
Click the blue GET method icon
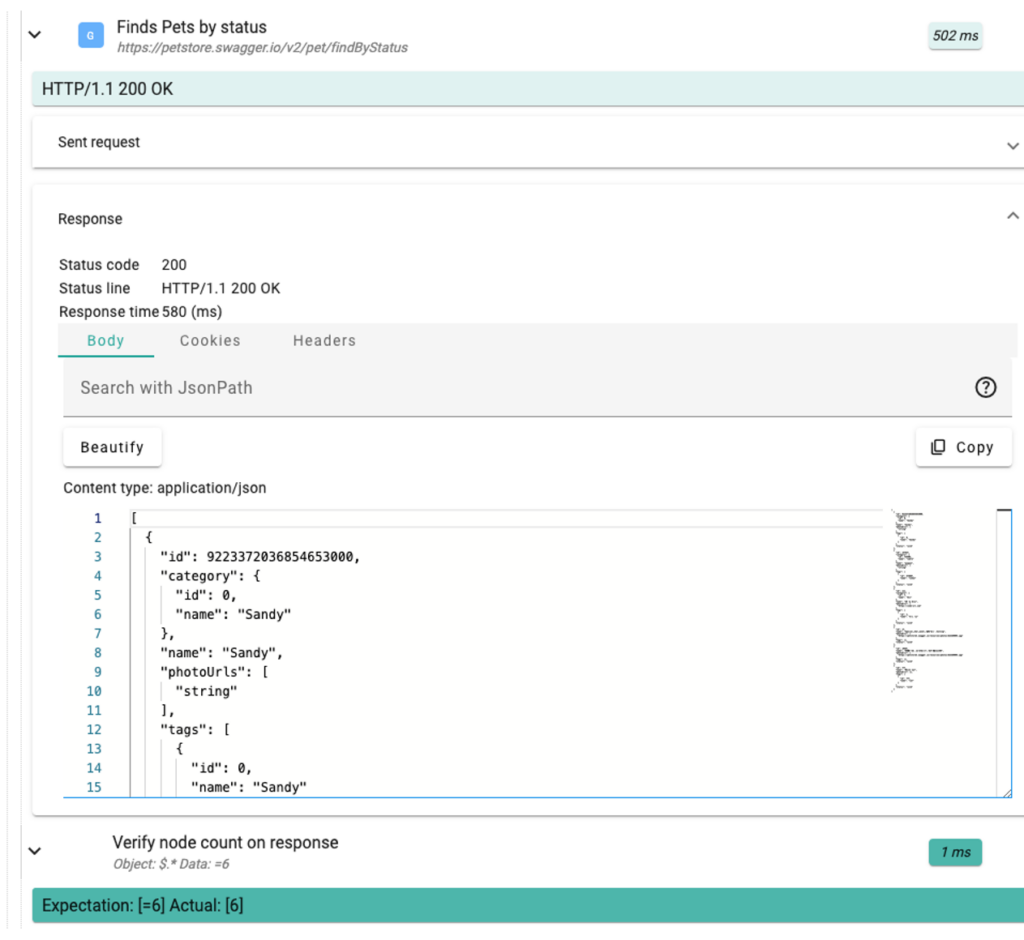click(x=91, y=36)
